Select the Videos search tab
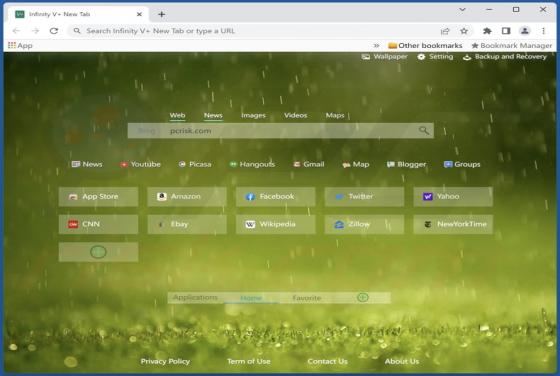560x376 pixels. coord(295,115)
